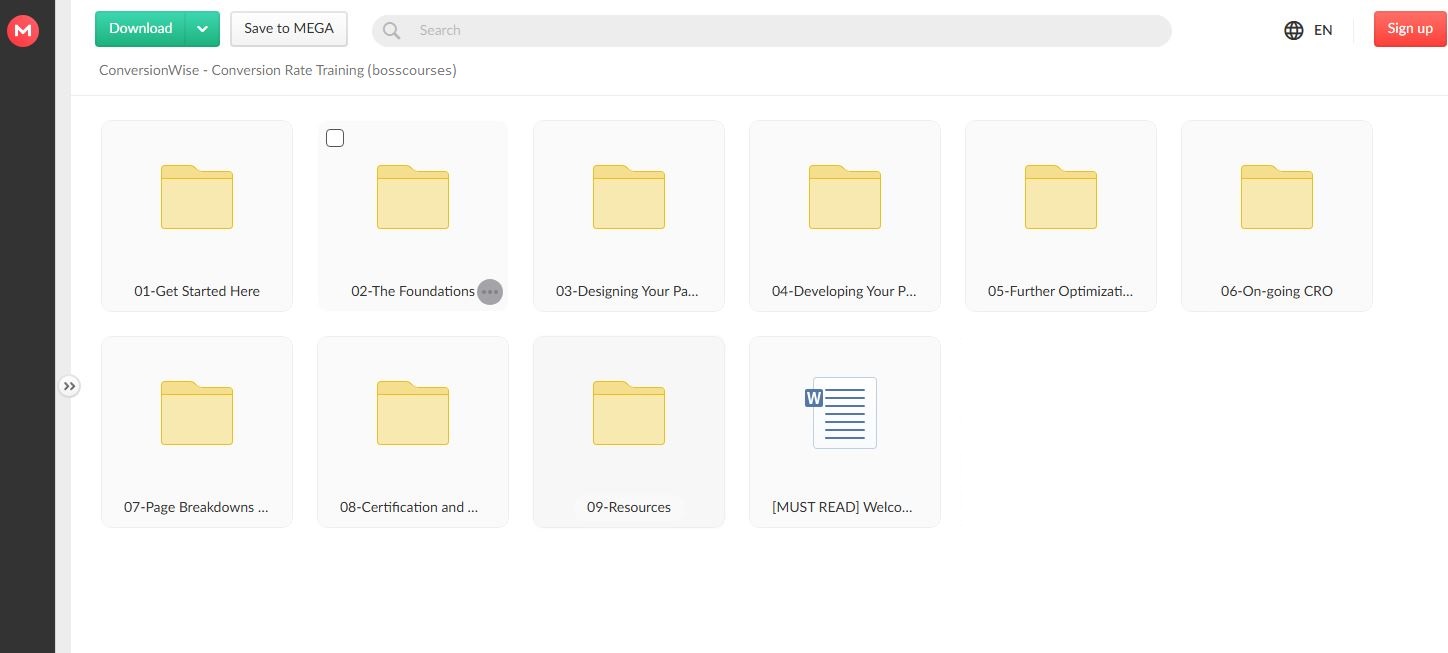Image resolution: width=1448 pixels, height=653 pixels.
Task: Click the MEGA logo icon
Action: (x=22, y=31)
